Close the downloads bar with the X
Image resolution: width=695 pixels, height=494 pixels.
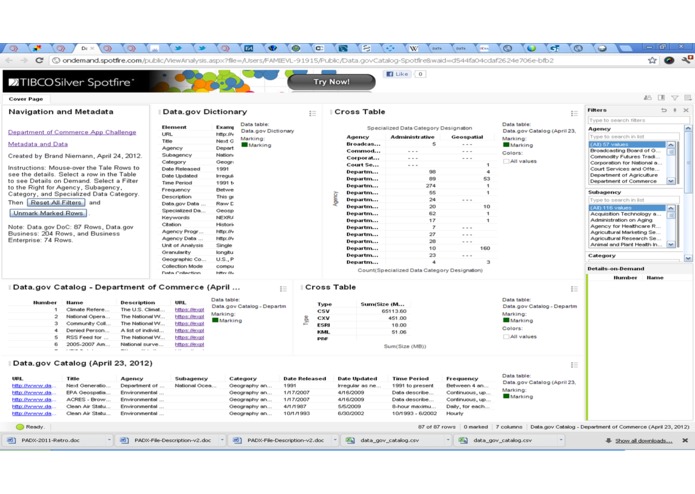[685, 440]
